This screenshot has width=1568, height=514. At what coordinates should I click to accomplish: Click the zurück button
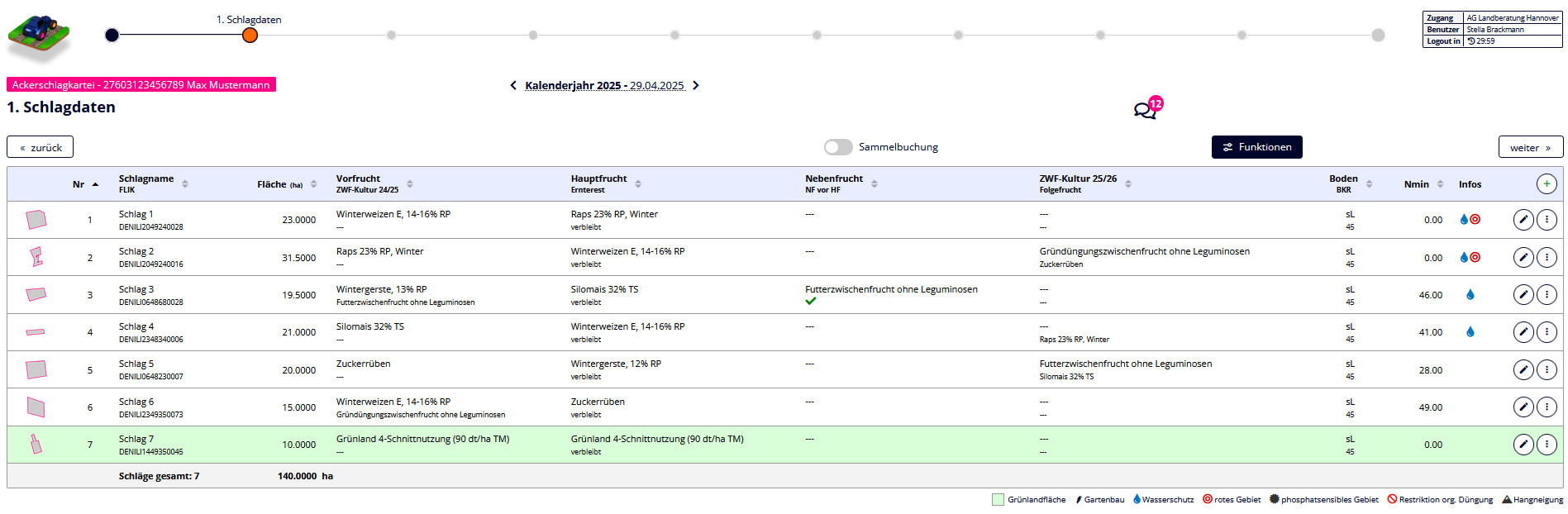tap(41, 147)
